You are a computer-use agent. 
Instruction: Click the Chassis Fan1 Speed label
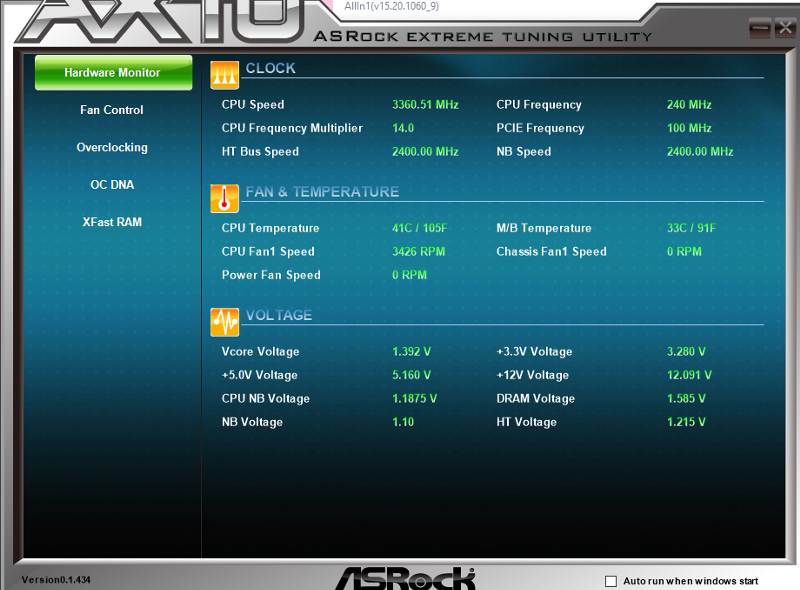pyautogui.click(x=552, y=252)
